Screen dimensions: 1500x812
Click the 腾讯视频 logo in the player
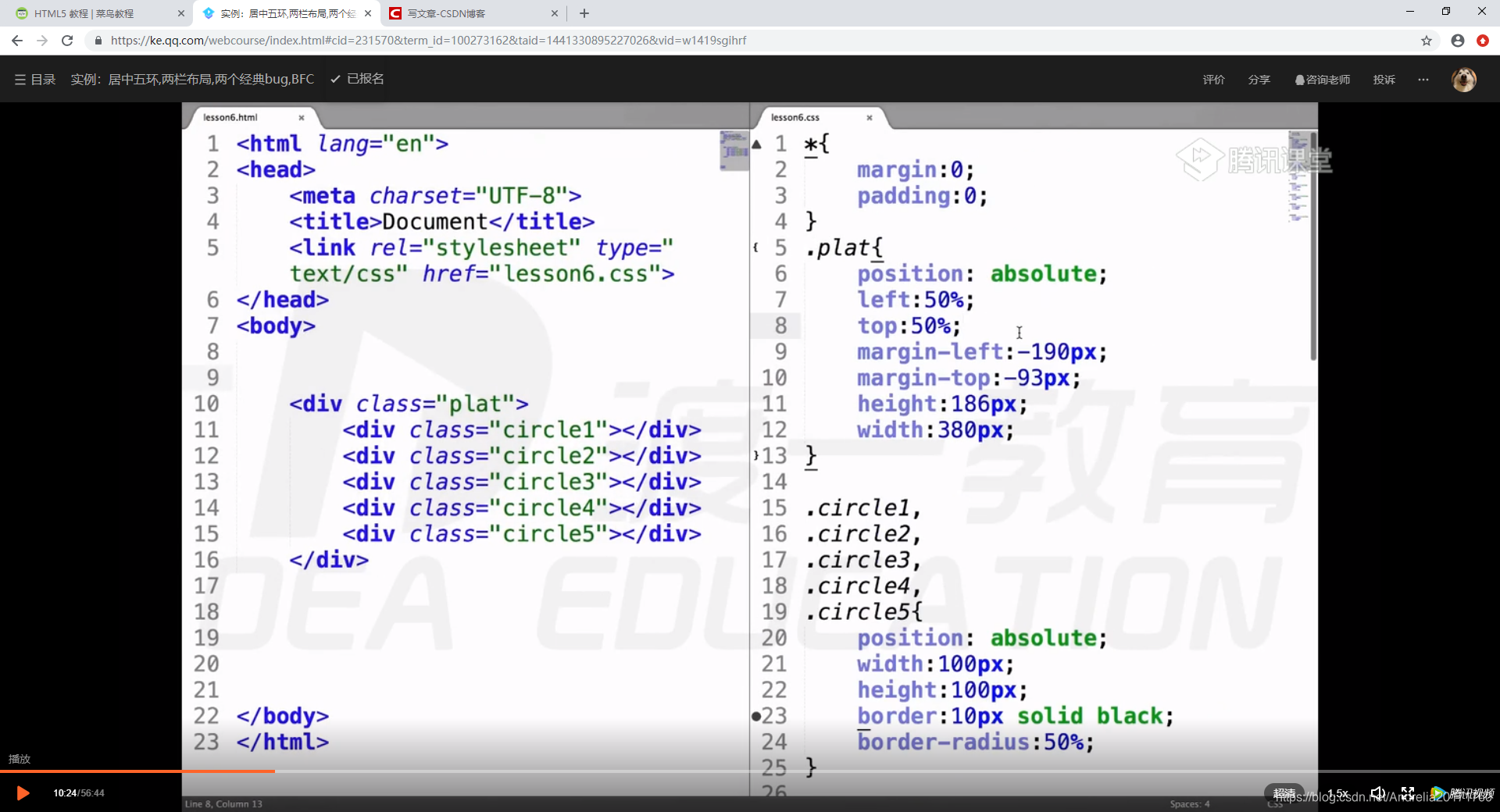tap(1462, 793)
